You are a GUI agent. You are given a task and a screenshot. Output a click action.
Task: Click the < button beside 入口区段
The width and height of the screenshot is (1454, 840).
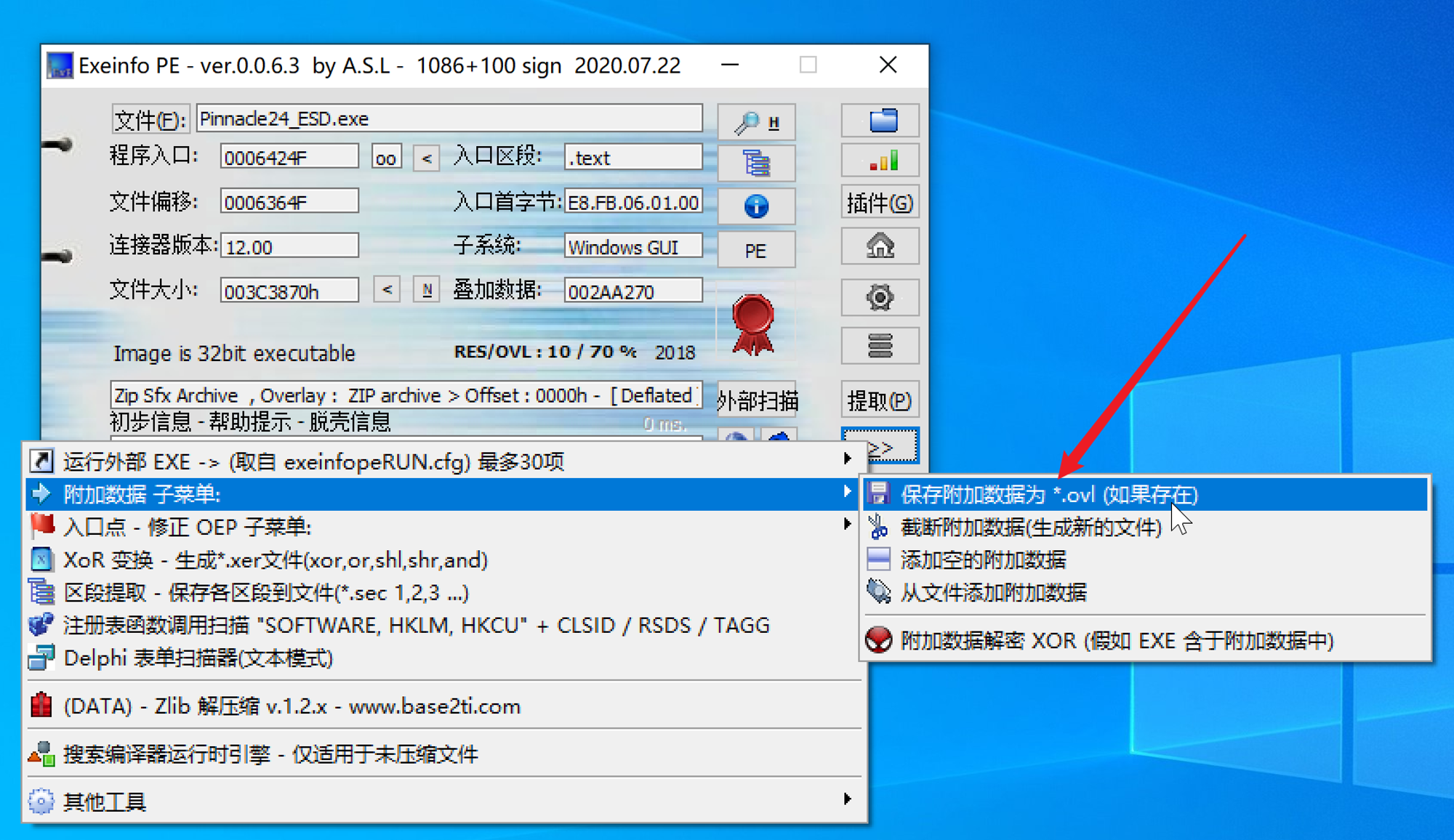427,157
